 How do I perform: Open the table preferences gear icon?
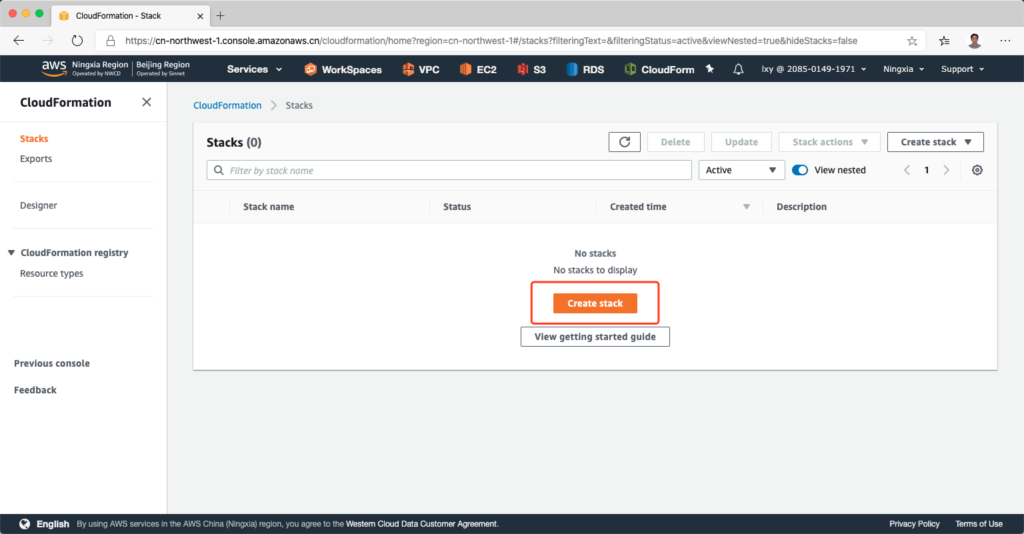[x=977, y=170]
